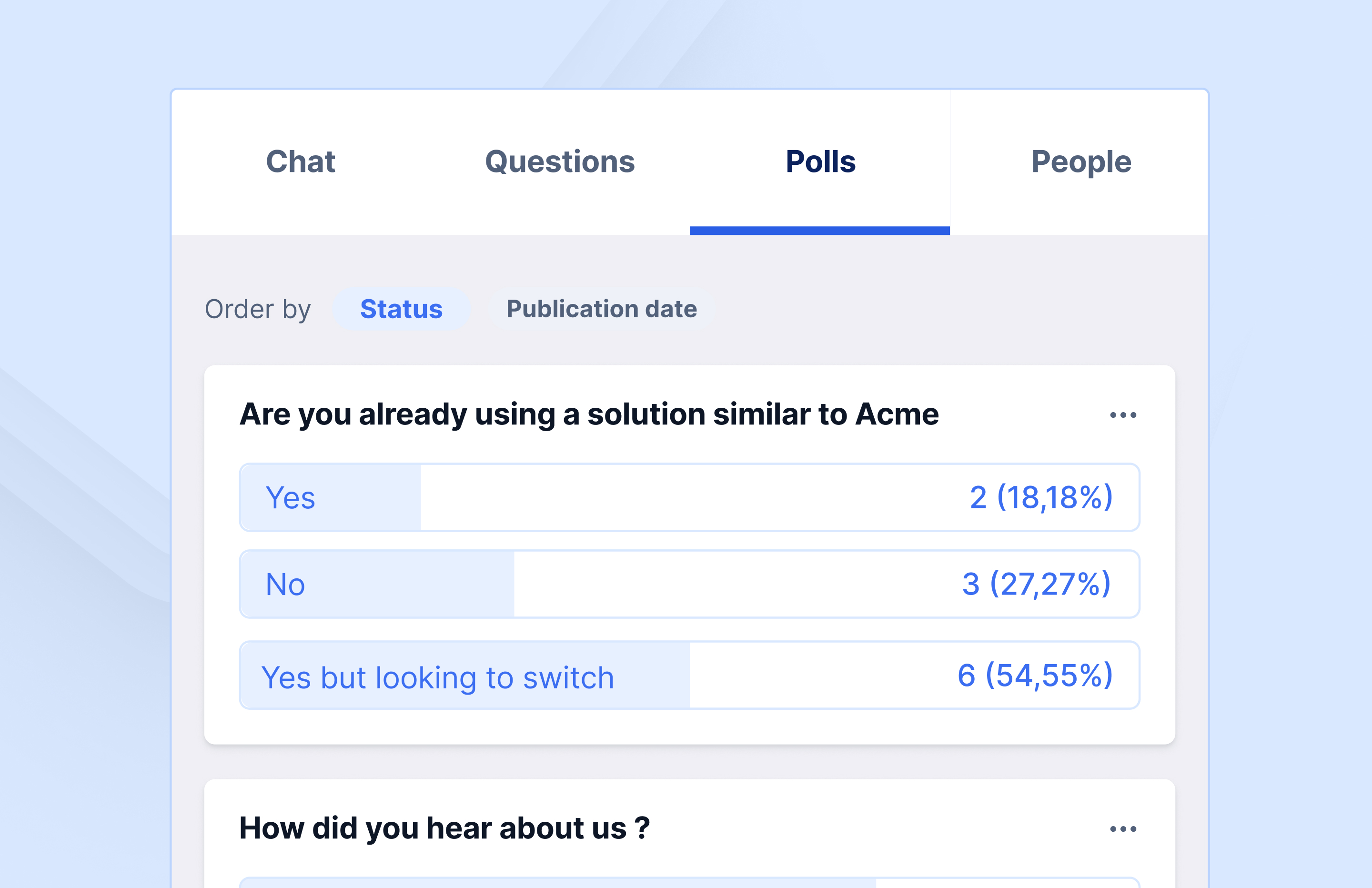Click the 'Order by' label
Viewport: 1372px width, 888px height.
tap(258, 309)
